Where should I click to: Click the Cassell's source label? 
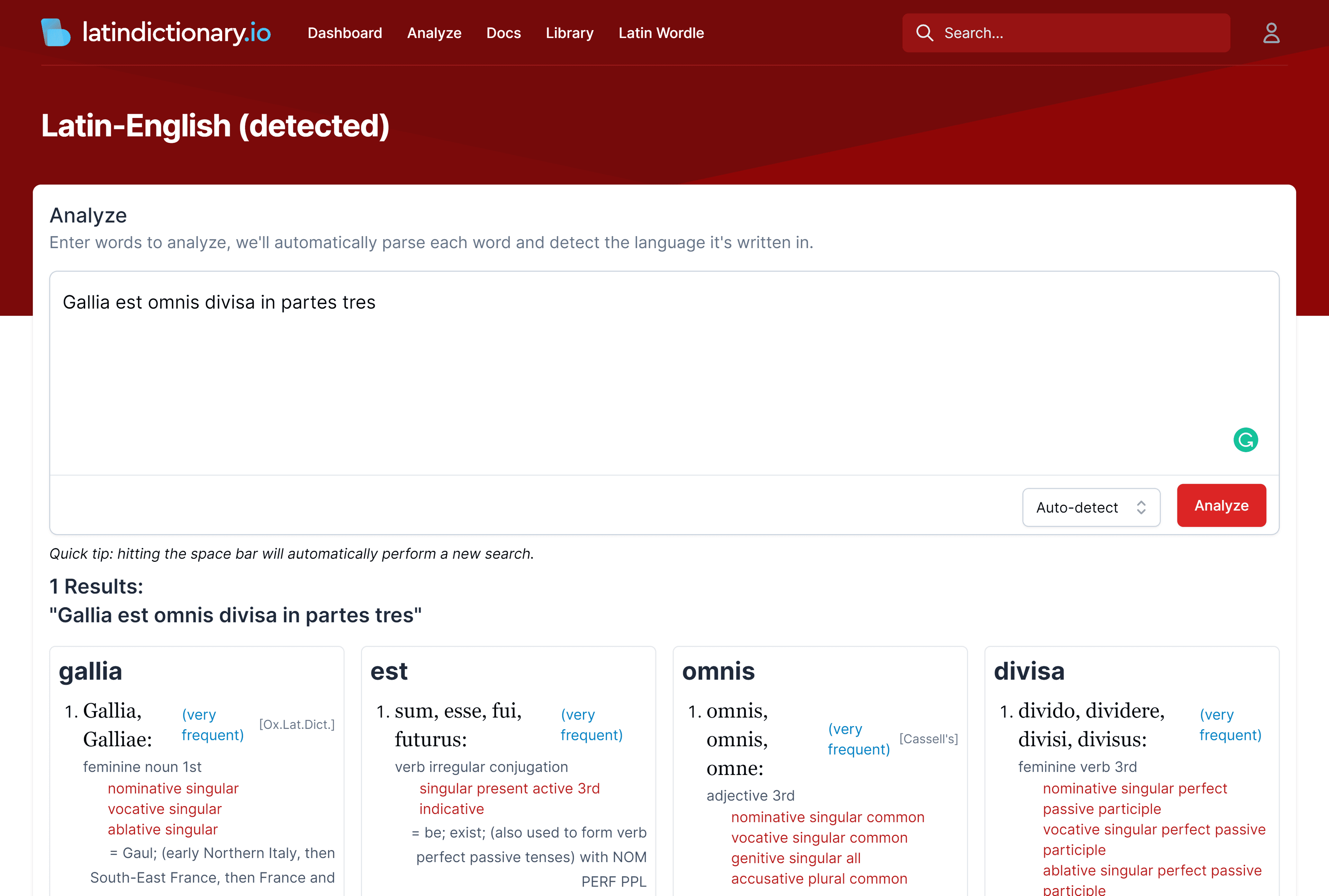tap(928, 739)
